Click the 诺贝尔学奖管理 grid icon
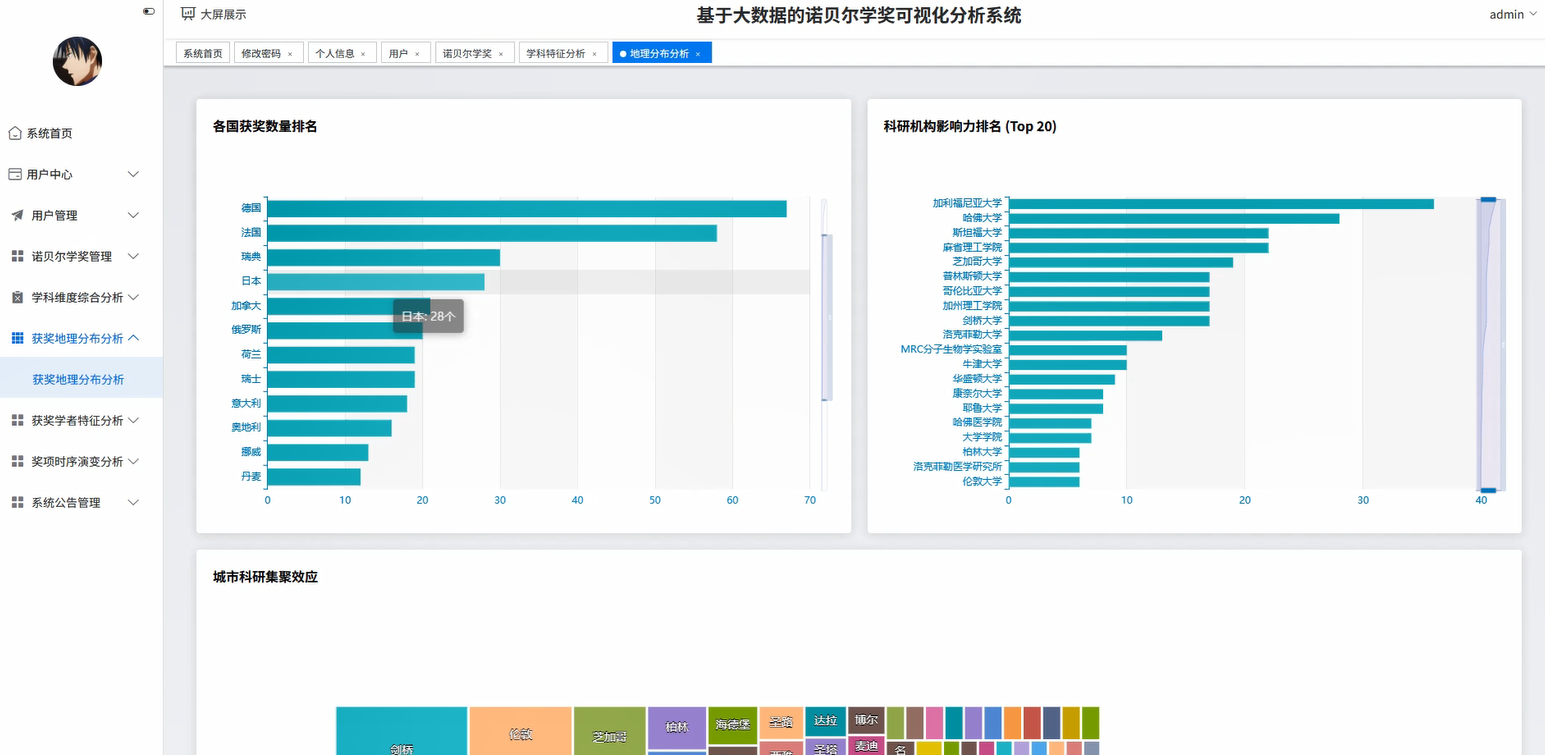The width and height of the screenshot is (1545, 755). (x=17, y=256)
